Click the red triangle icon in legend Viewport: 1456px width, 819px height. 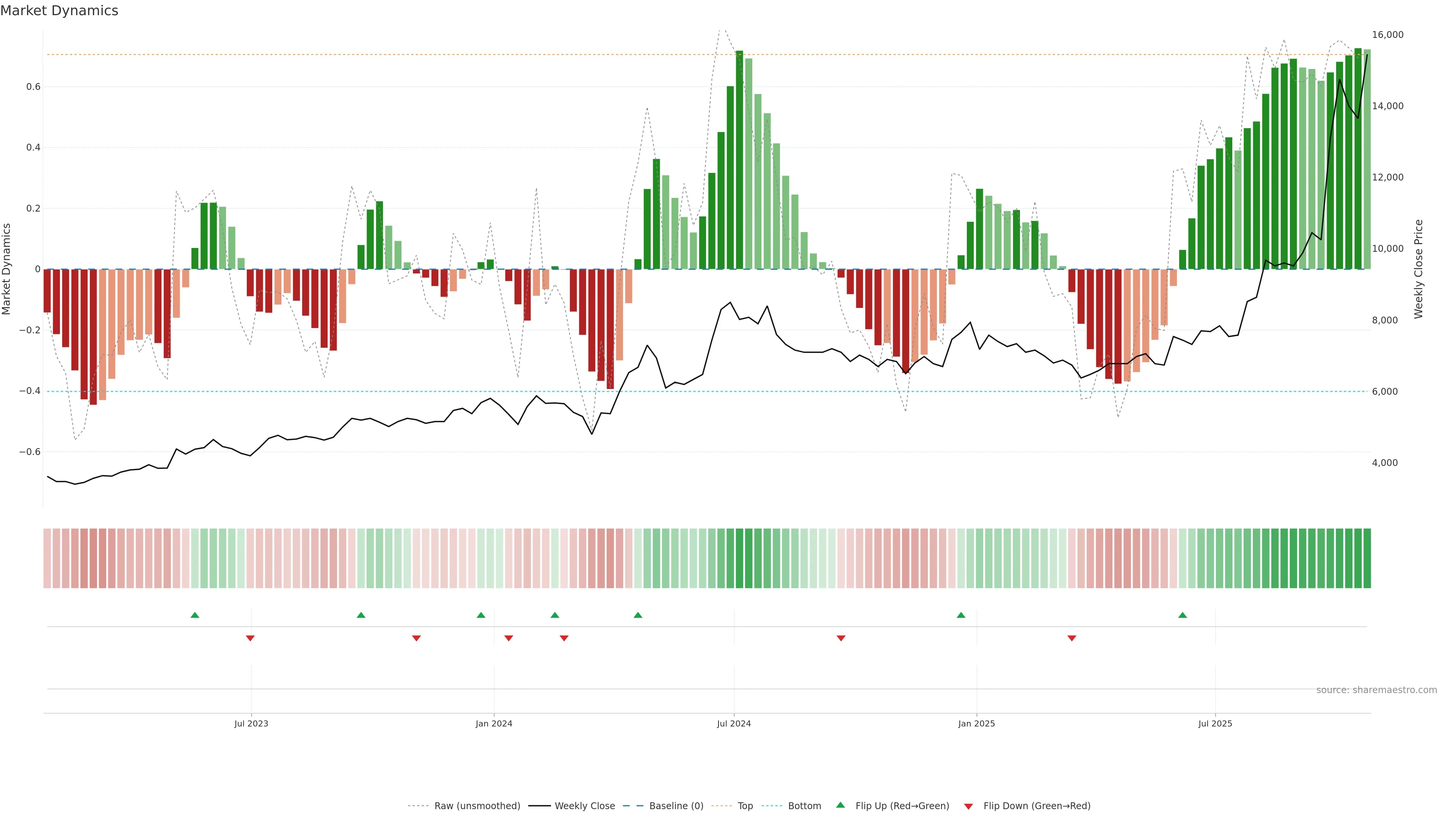tap(968, 806)
